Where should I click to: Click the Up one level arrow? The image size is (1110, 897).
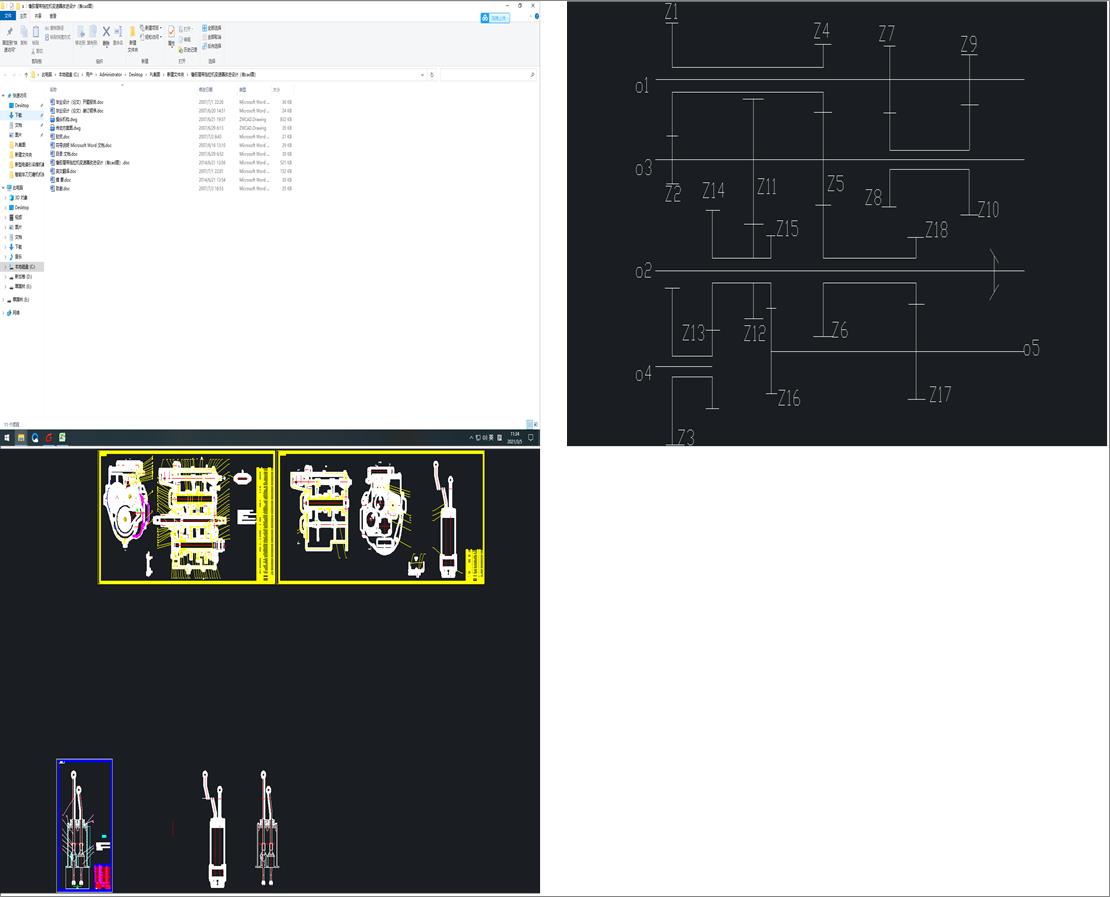[x=26, y=74]
